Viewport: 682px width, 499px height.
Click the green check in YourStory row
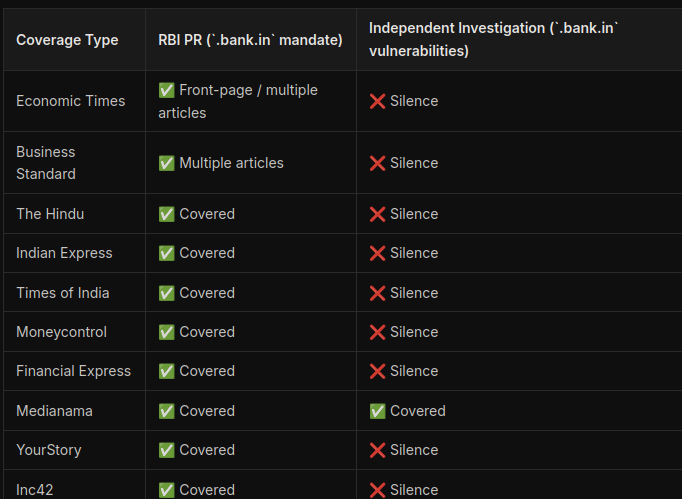(x=166, y=450)
